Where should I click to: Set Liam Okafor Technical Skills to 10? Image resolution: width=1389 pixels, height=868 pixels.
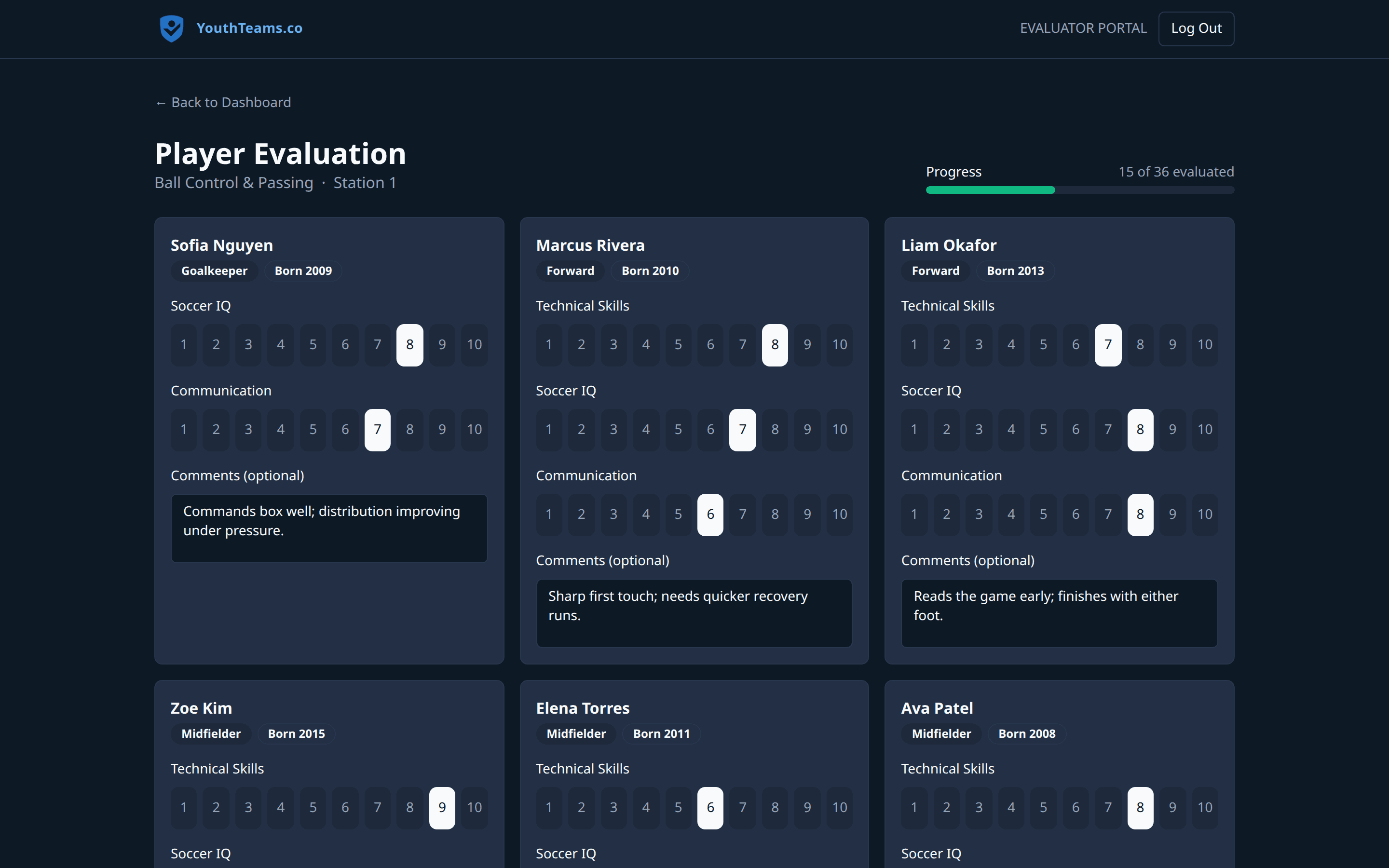coord(1204,345)
